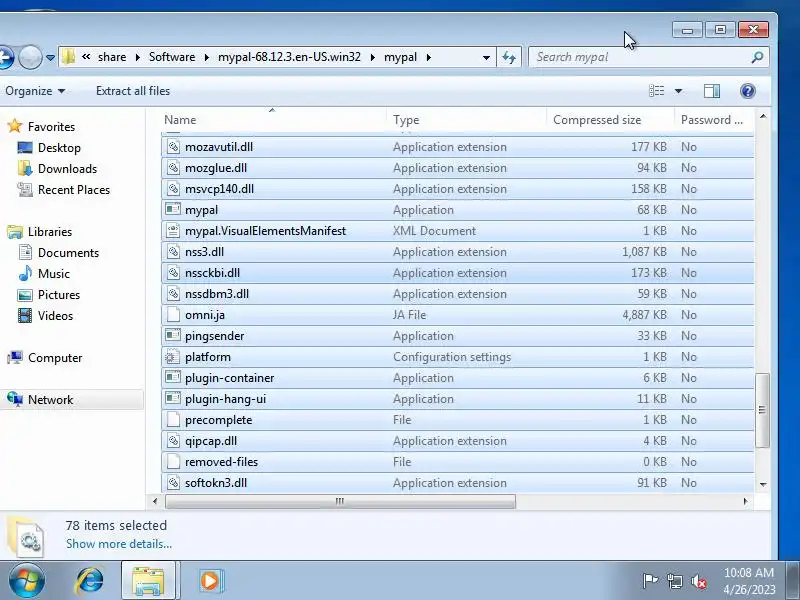
Task: Click the omni.ja file icon
Action: [x=173, y=315]
